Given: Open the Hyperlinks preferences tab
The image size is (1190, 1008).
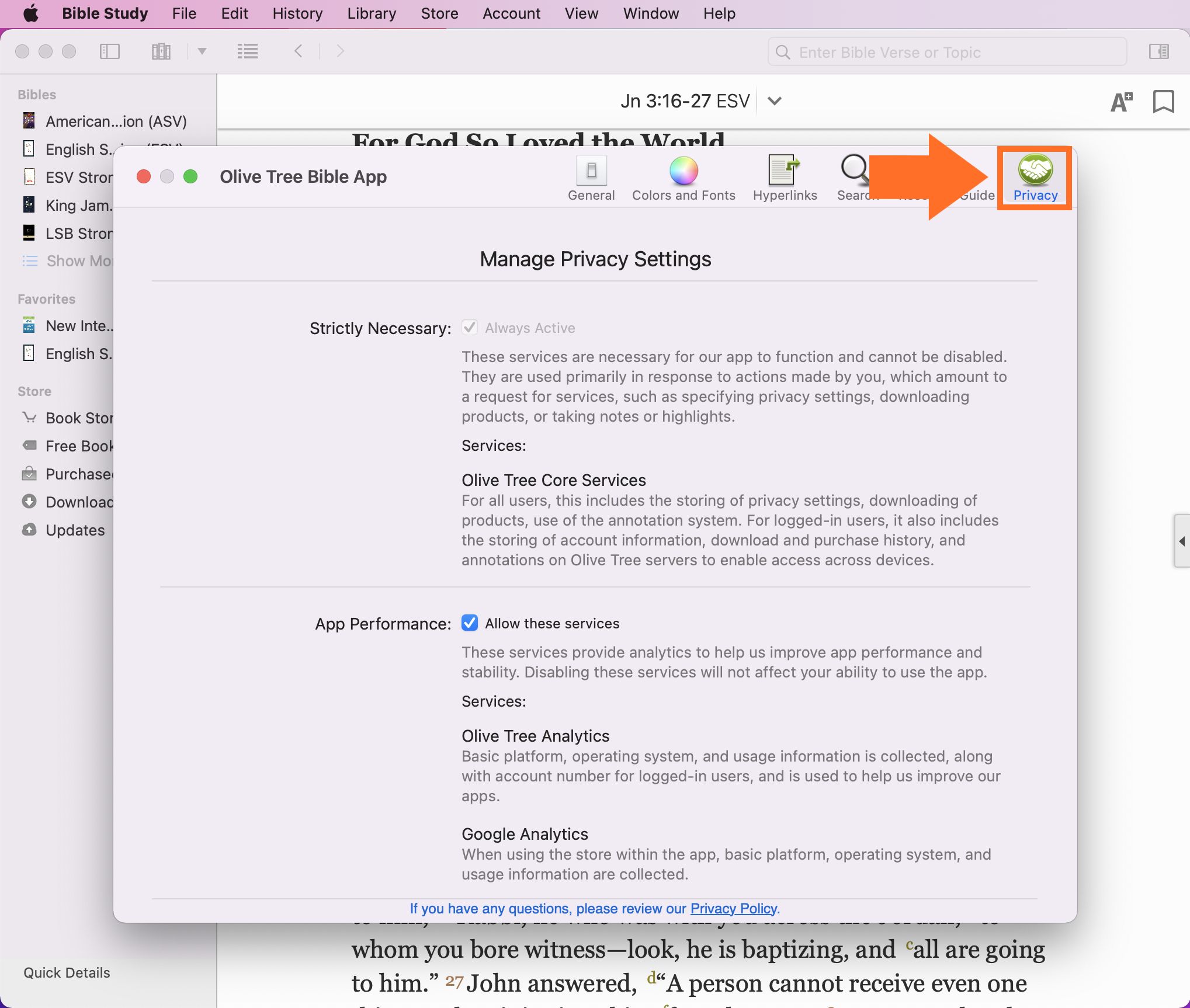Looking at the screenshot, I should coord(785,179).
